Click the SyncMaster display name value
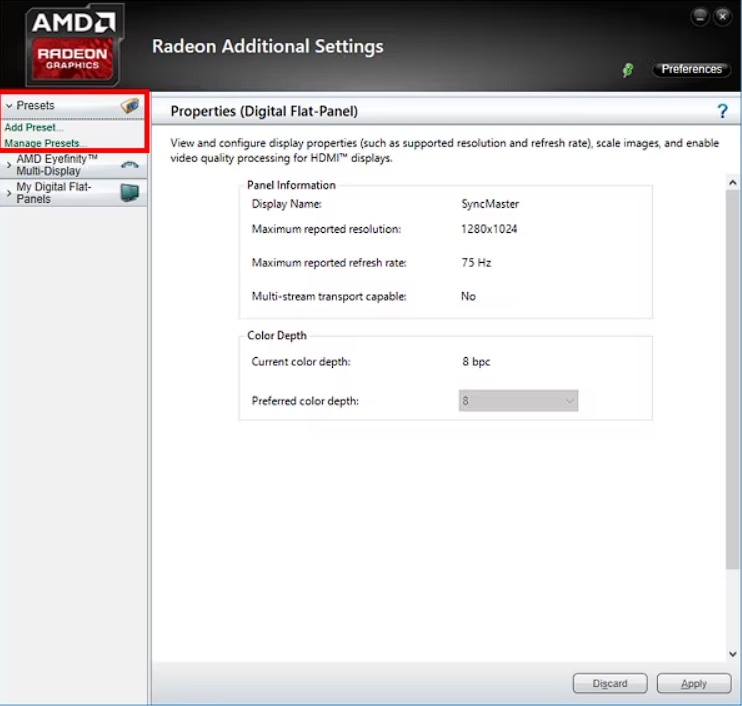The image size is (742, 706). 490,204
